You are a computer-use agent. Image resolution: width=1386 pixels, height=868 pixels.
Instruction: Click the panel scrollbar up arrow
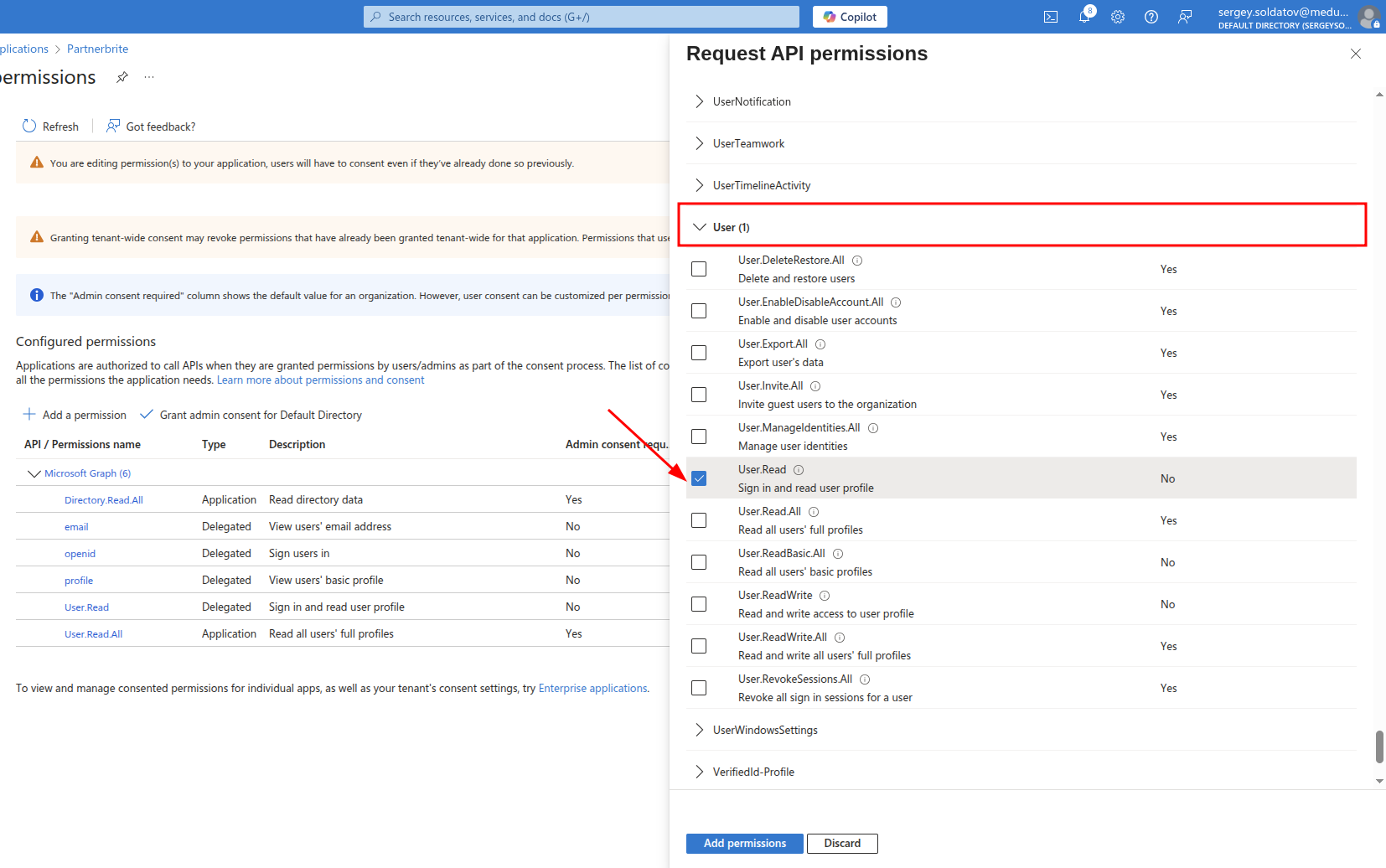1379,95
